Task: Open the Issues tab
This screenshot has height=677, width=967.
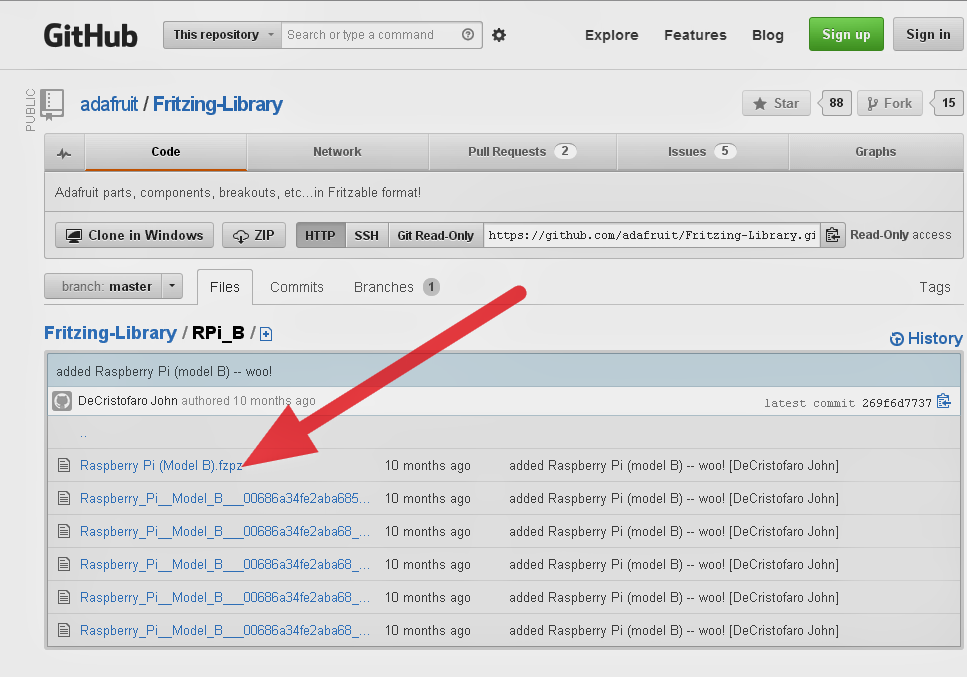Action: pyautogui.click(x=702, y=152)
